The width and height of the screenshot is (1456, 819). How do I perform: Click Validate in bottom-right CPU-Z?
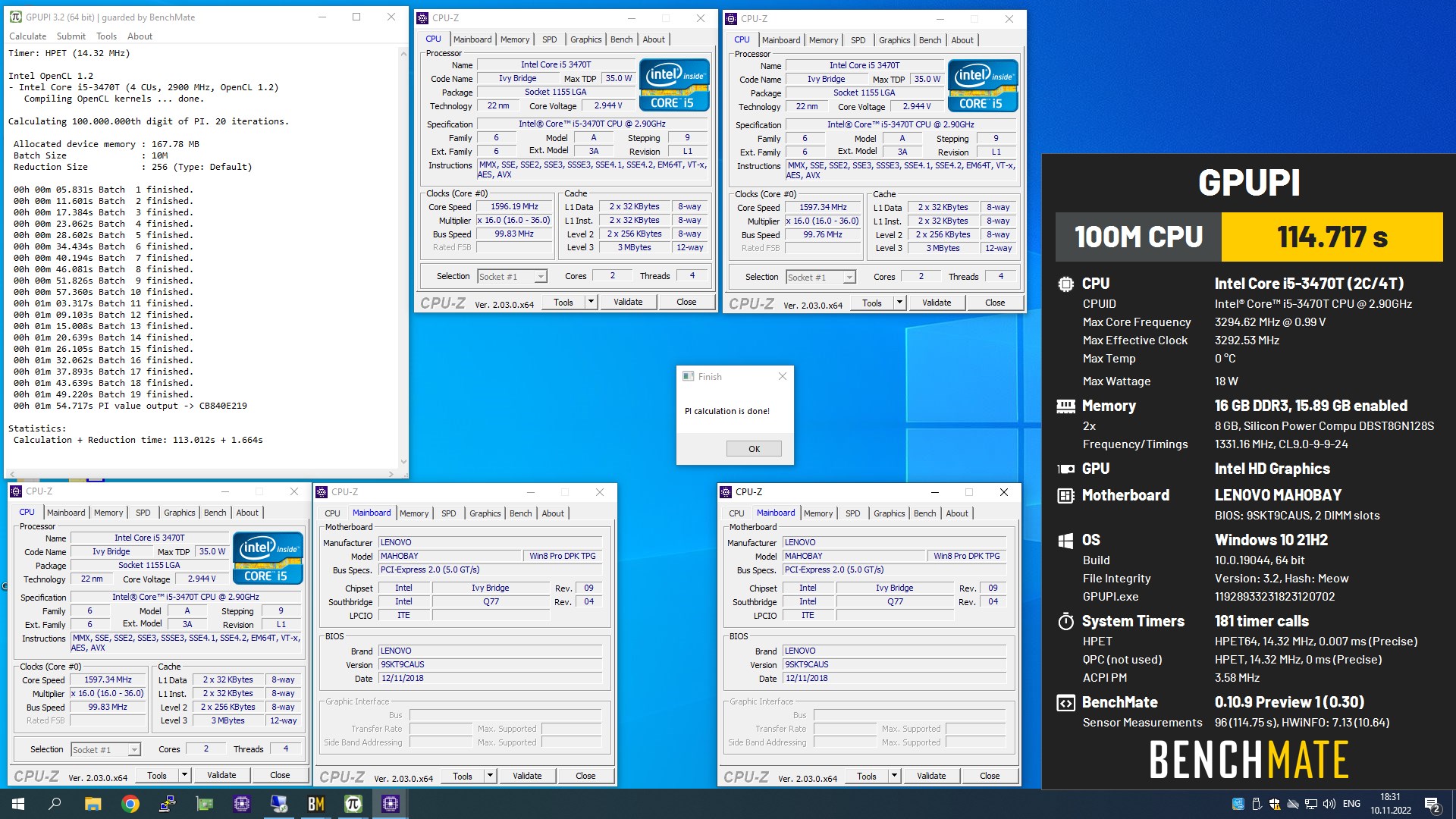[x=931, y=776]
